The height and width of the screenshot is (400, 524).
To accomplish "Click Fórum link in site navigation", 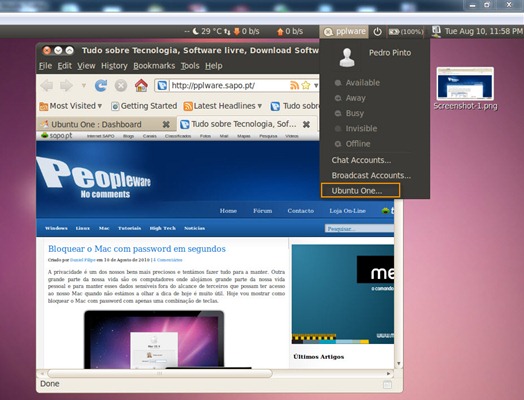I will [x=262, y=211].
